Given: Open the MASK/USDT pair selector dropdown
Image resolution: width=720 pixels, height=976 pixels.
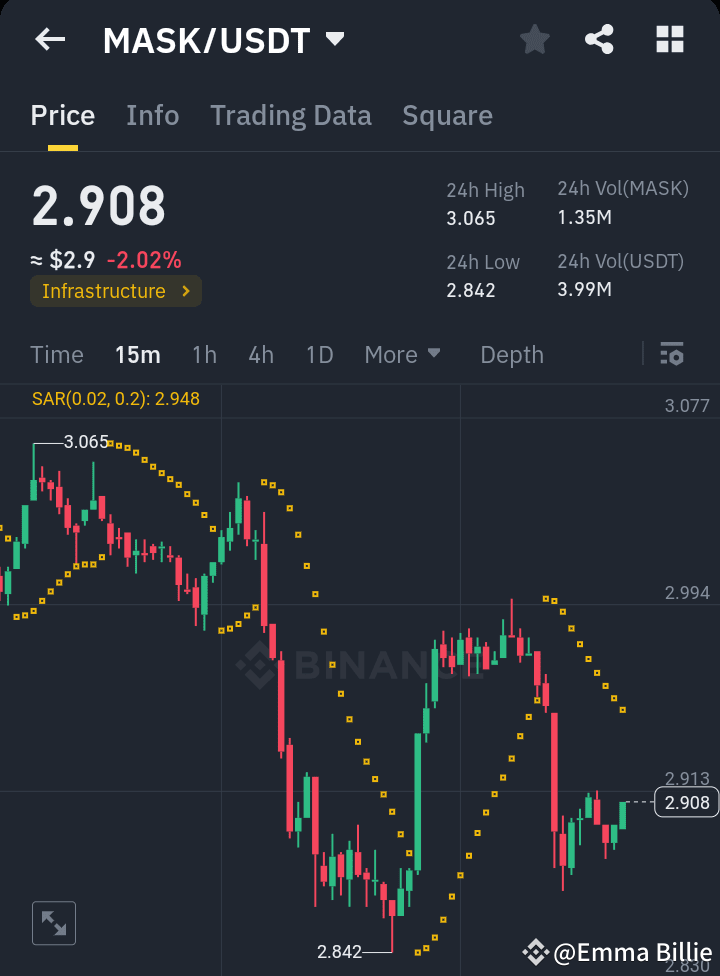Looking at the screenshot, I should click(222, 39).
